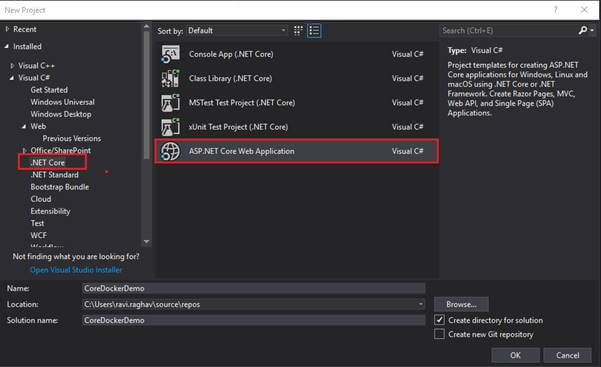
Task: Select Windows Desktop category
Action: coord(61,114)
